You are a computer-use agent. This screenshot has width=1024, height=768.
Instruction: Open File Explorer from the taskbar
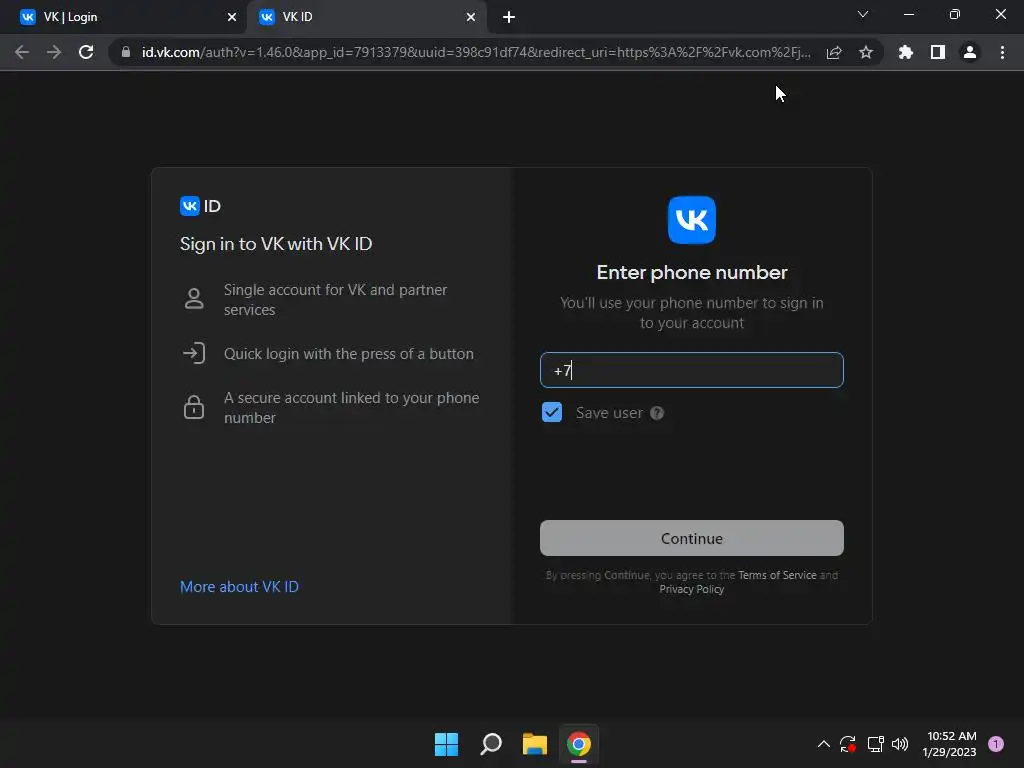coord(535,744)
